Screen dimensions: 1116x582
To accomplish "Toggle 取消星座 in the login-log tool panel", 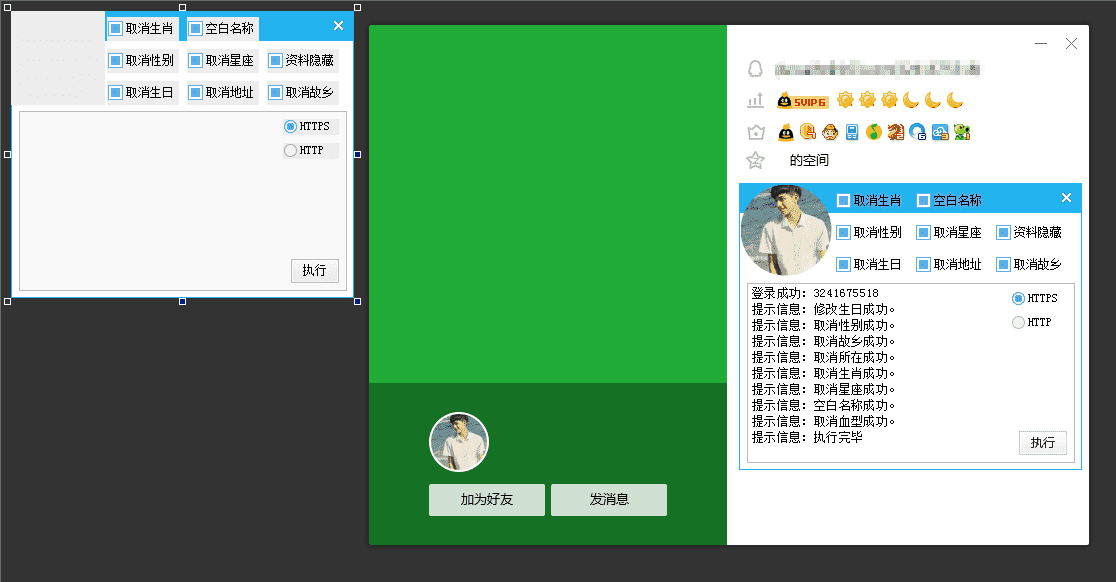I will (949, 233).
